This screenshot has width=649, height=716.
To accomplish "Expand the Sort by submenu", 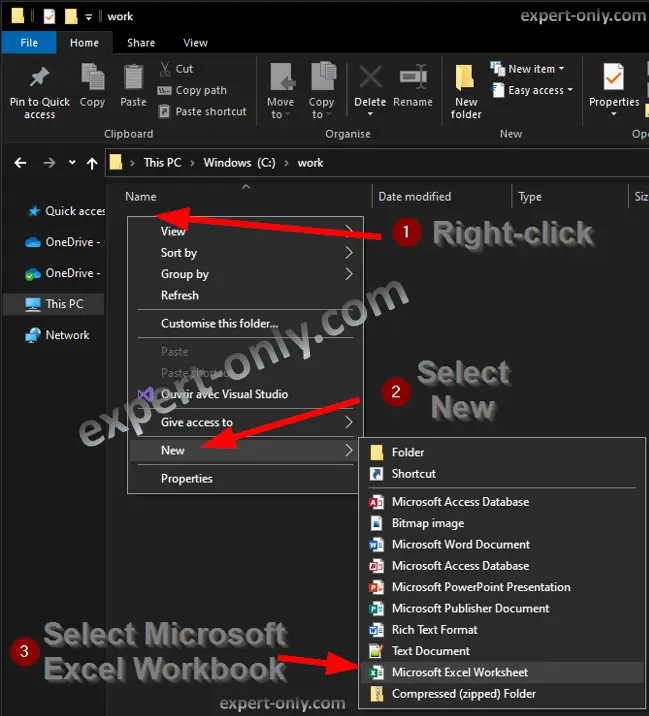I will 245,253.
